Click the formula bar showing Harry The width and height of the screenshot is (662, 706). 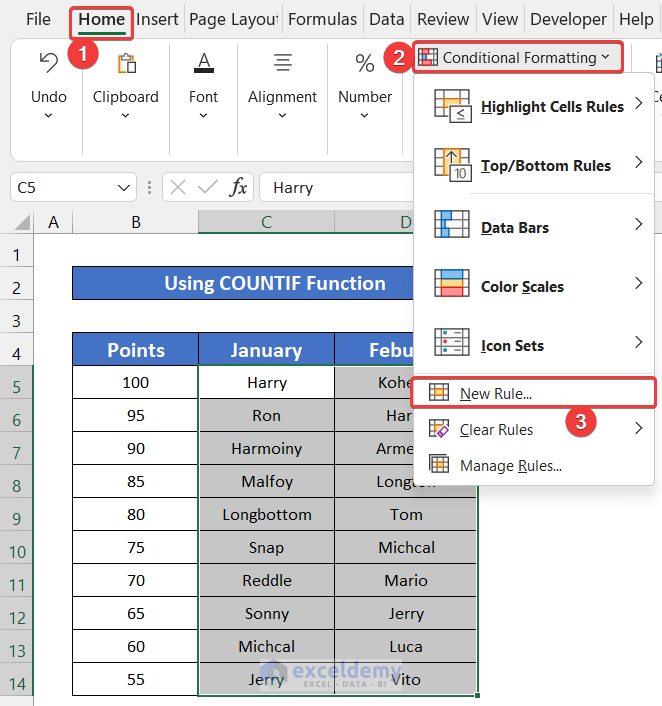pyautogui.click(x=337, y=187)
